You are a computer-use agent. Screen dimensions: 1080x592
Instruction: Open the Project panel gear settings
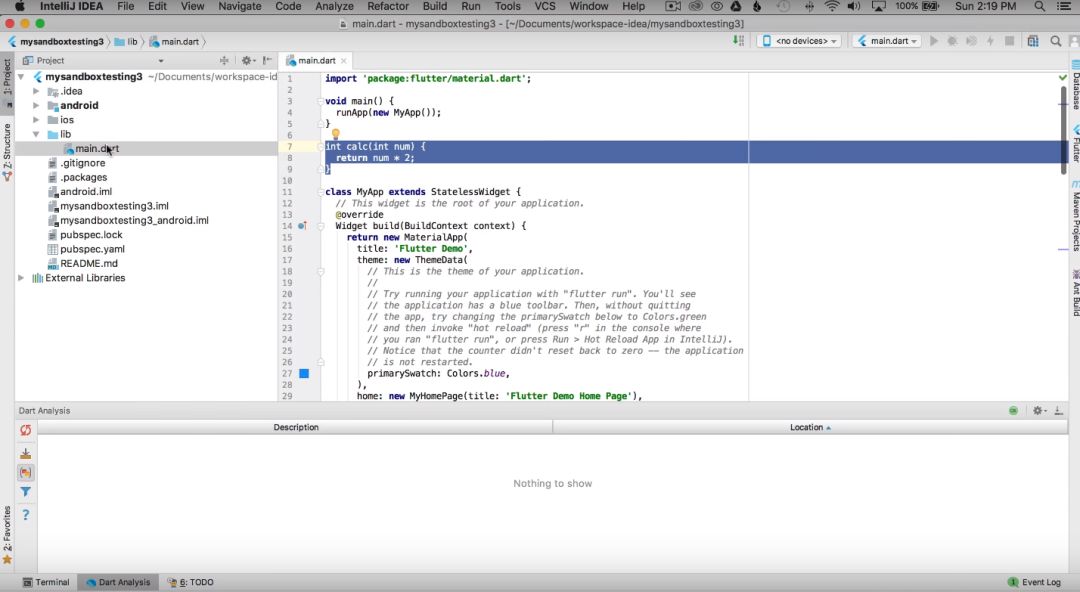pyautogui.click(x=247, y=61)
